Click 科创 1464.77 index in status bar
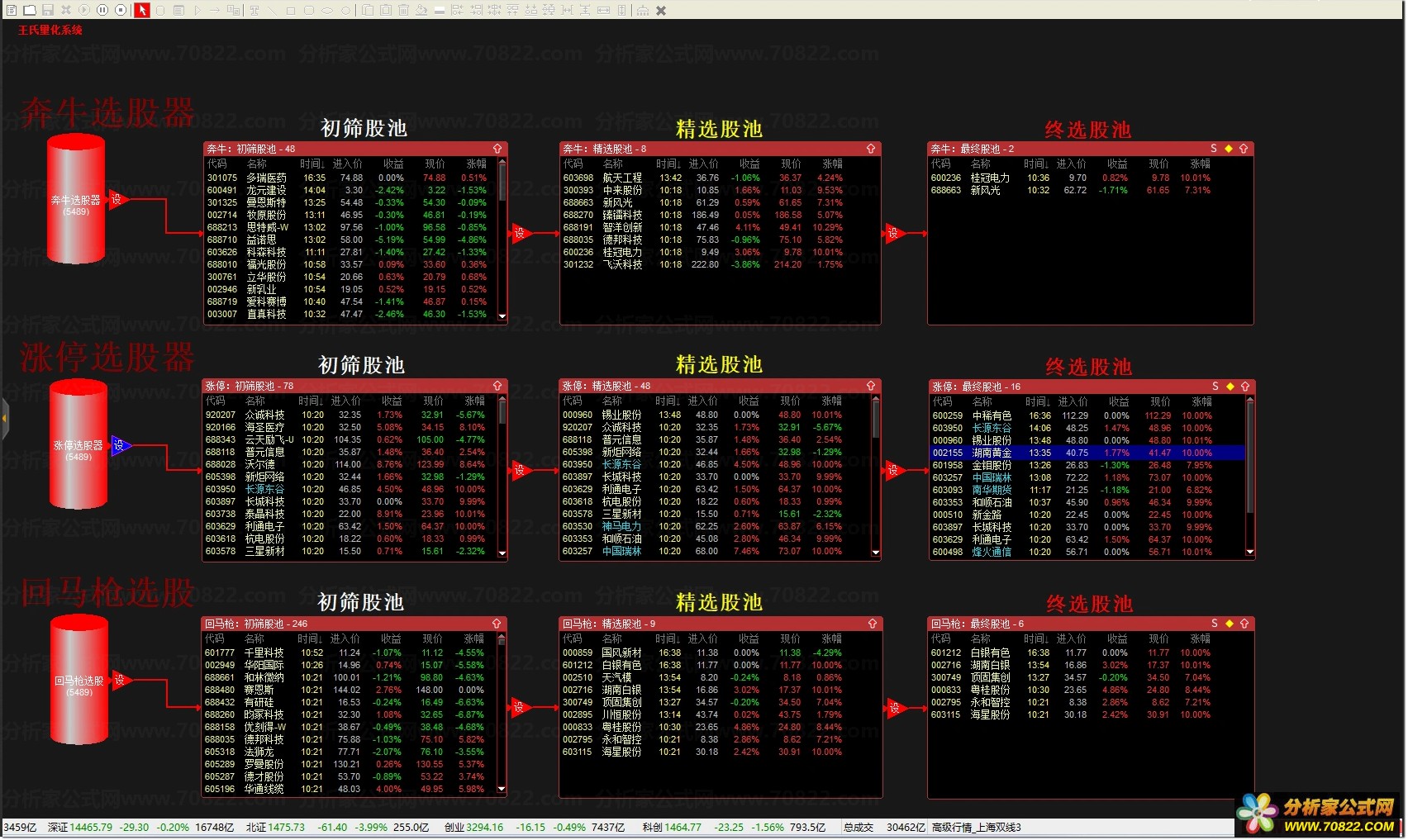 click(672, 827)
